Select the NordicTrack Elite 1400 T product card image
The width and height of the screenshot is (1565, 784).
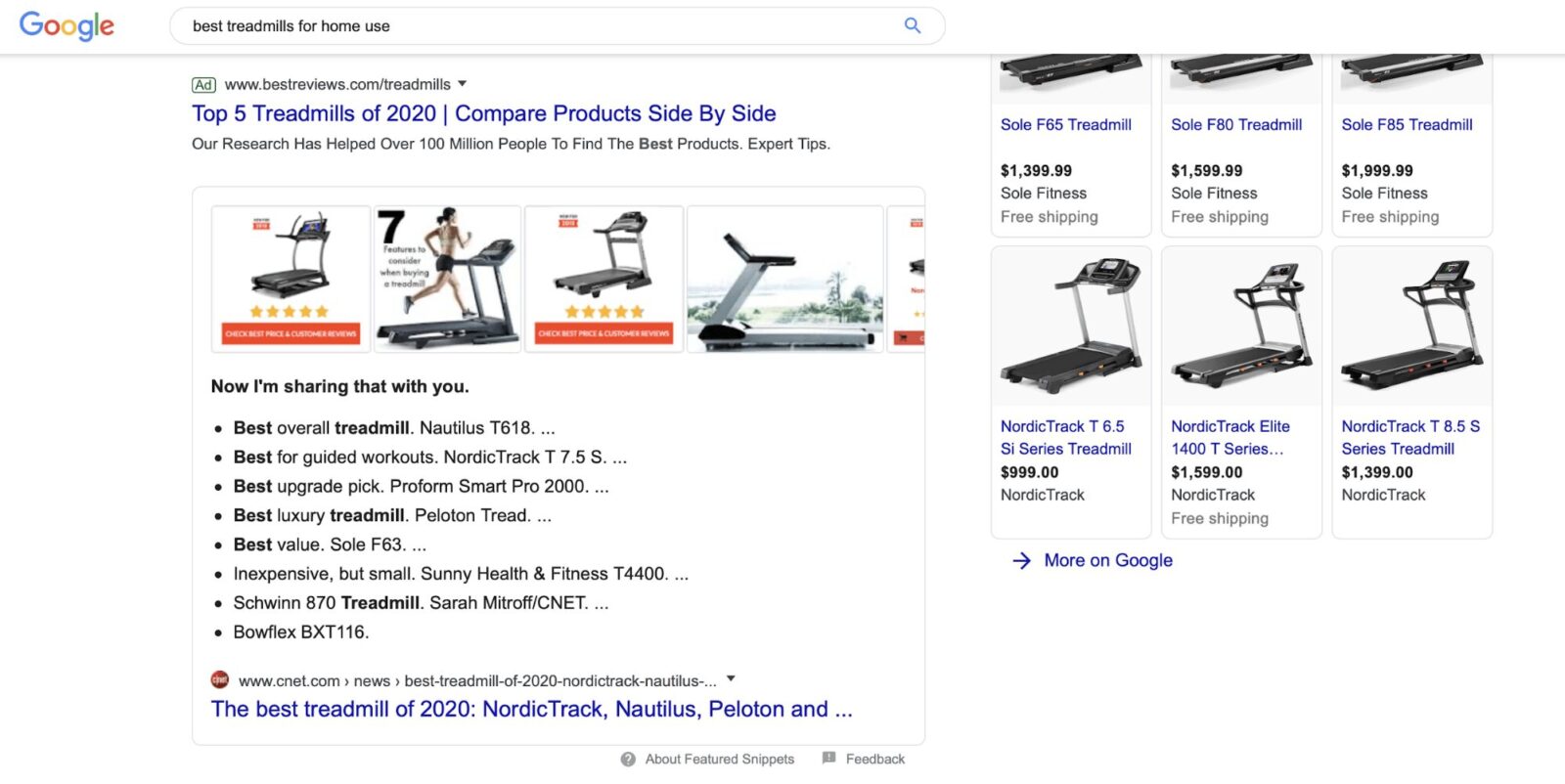1241,326
